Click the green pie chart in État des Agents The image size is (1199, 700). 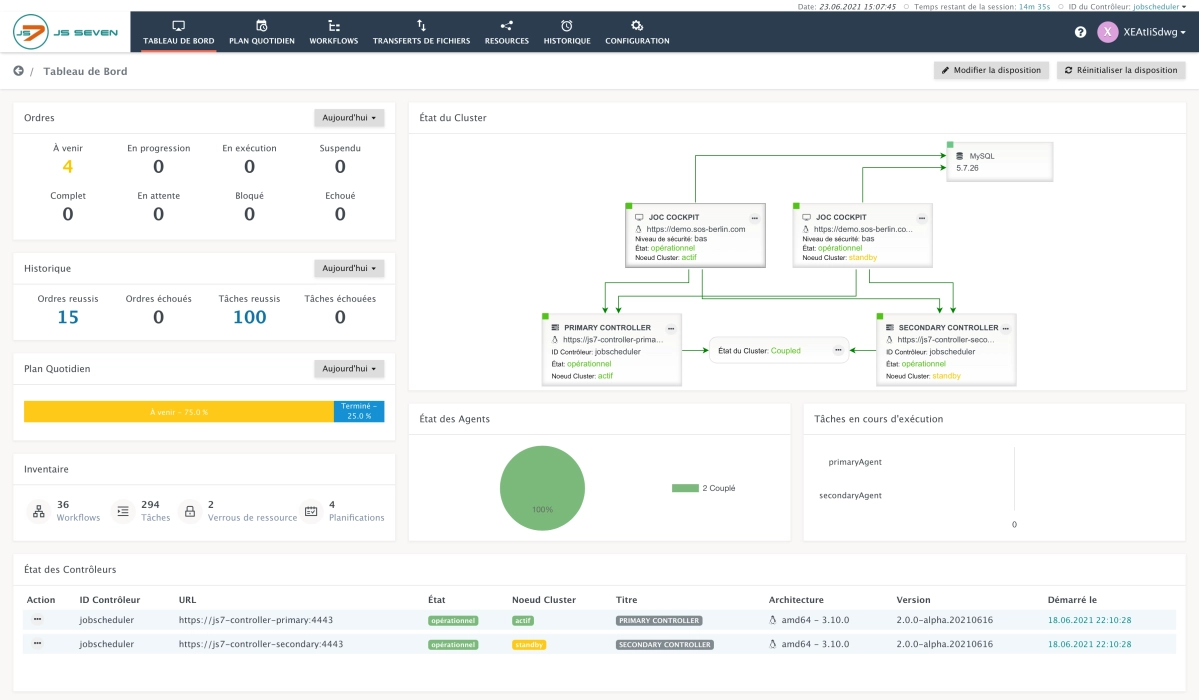coord(542,488)
